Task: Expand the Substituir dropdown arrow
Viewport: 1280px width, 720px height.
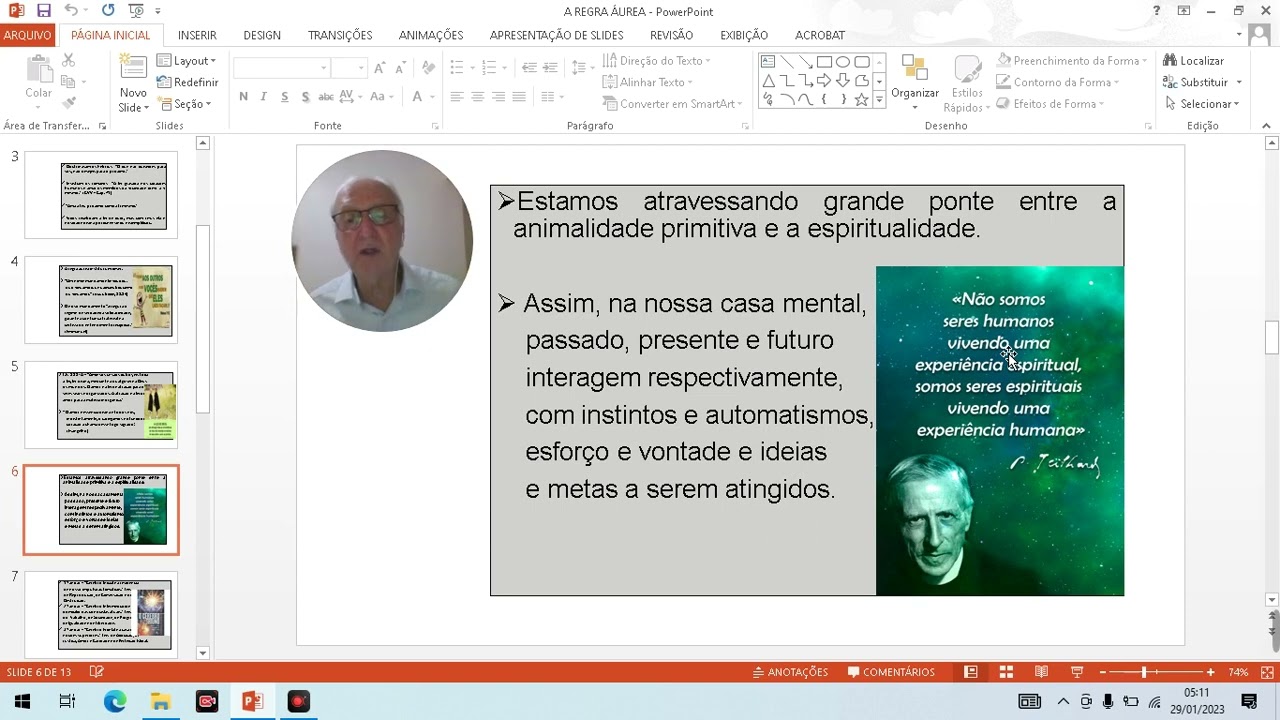Action: 1239,82
